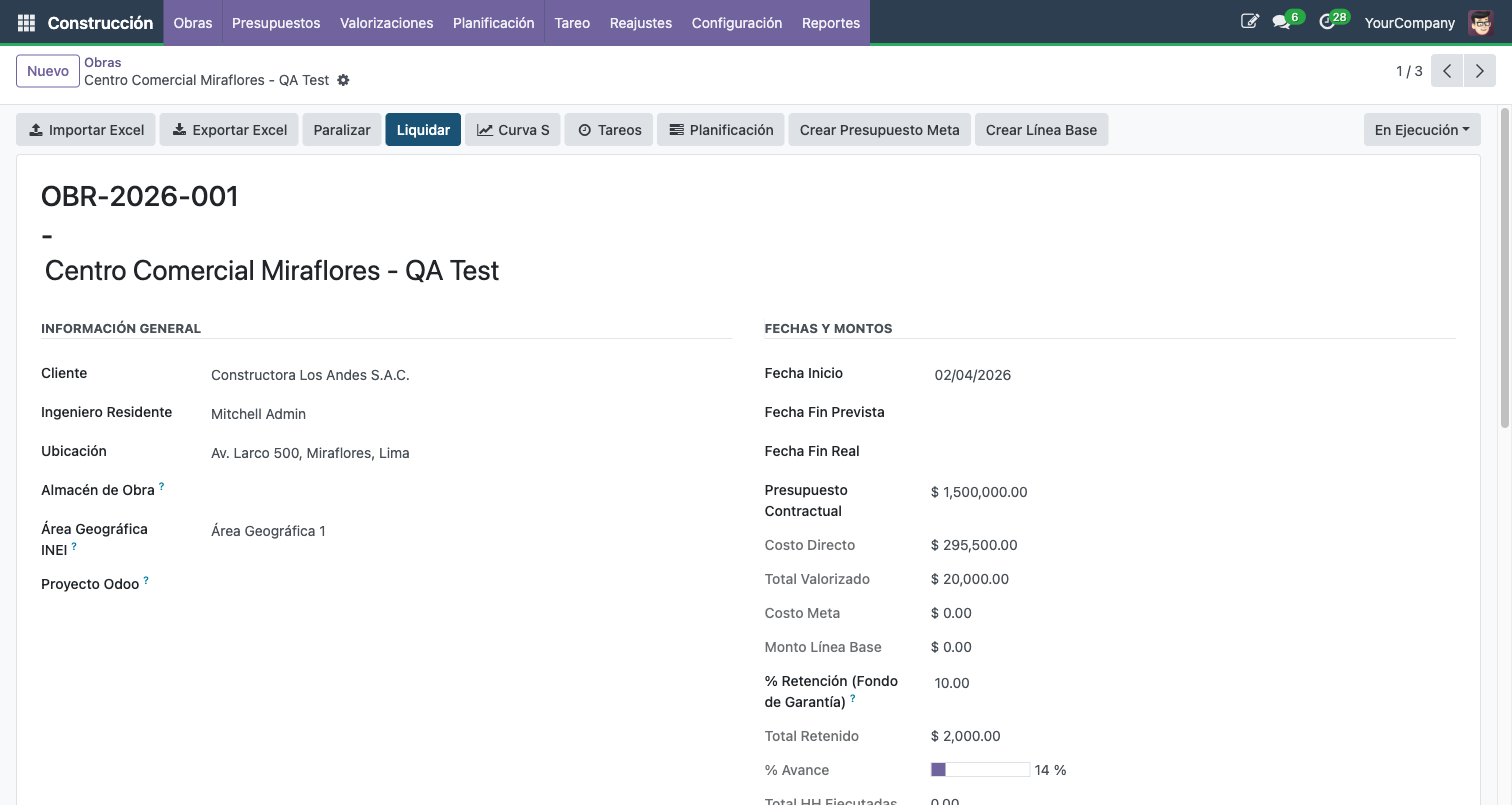This screenshot has height=805, width=1512.
Task: Open the gear actions icon beside record title
Action: click(x=343, y=80)
